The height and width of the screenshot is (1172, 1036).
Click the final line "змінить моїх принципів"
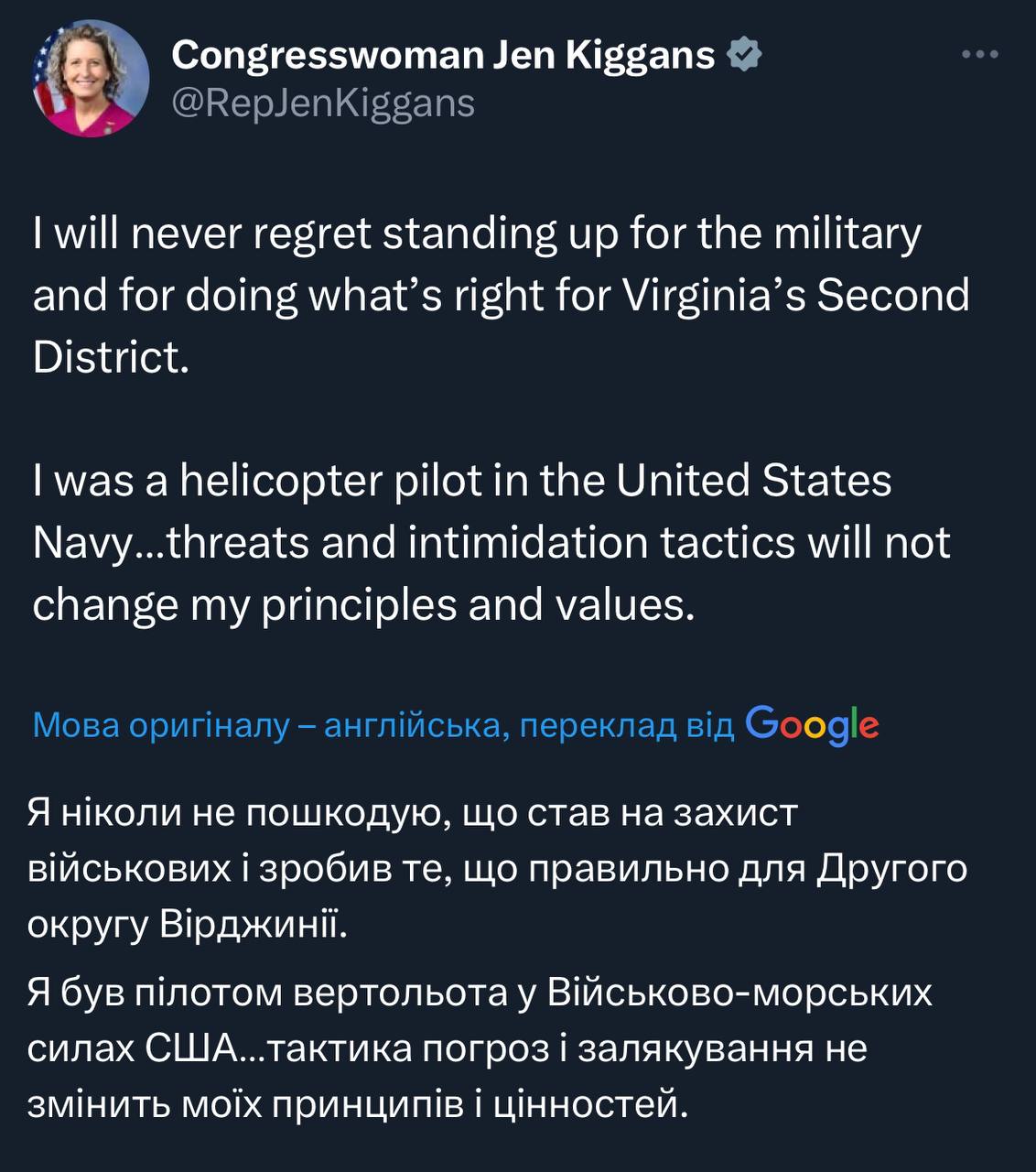coord(357,1105)
